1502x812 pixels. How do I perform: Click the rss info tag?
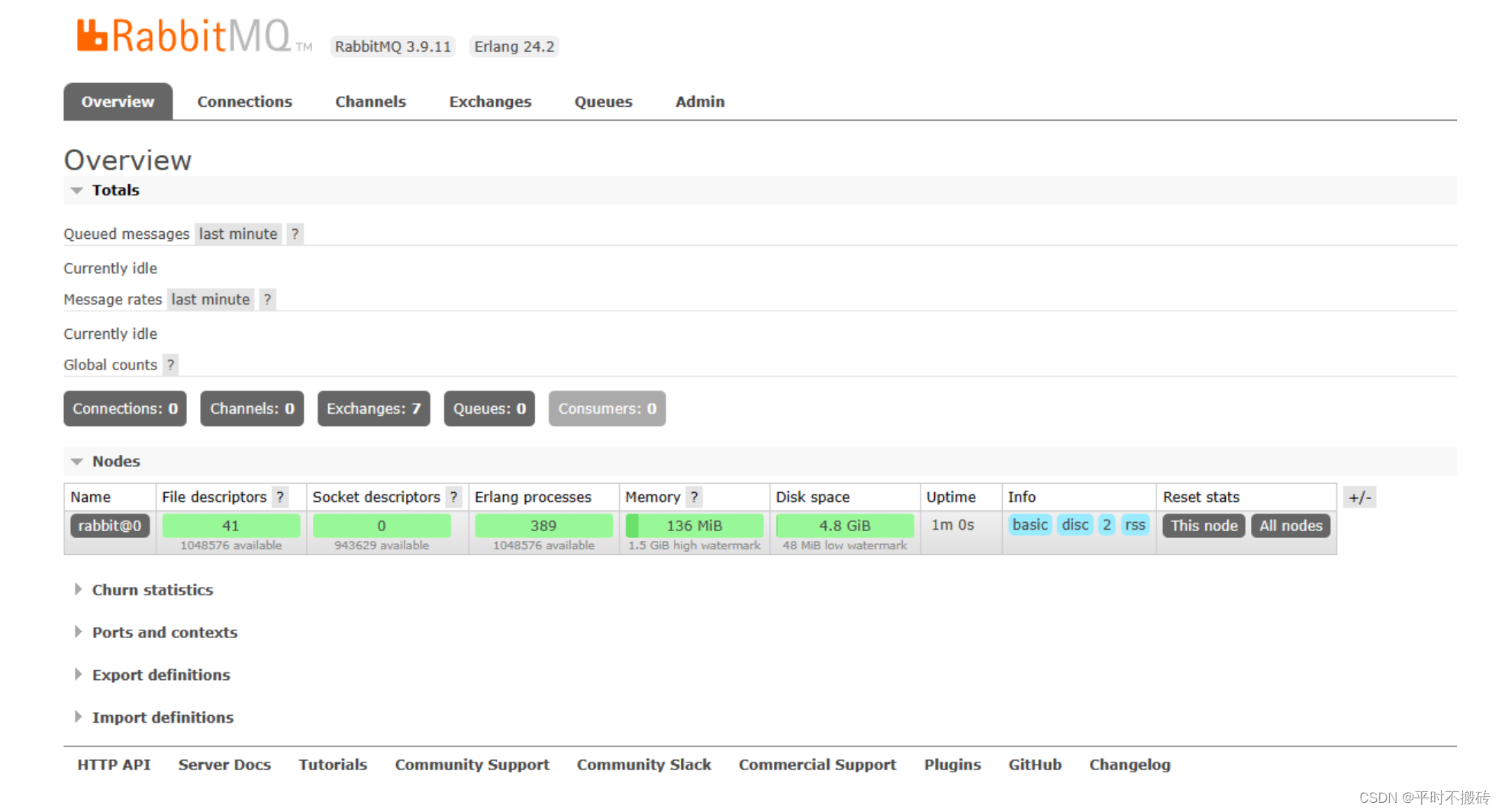pos(1135,525)
